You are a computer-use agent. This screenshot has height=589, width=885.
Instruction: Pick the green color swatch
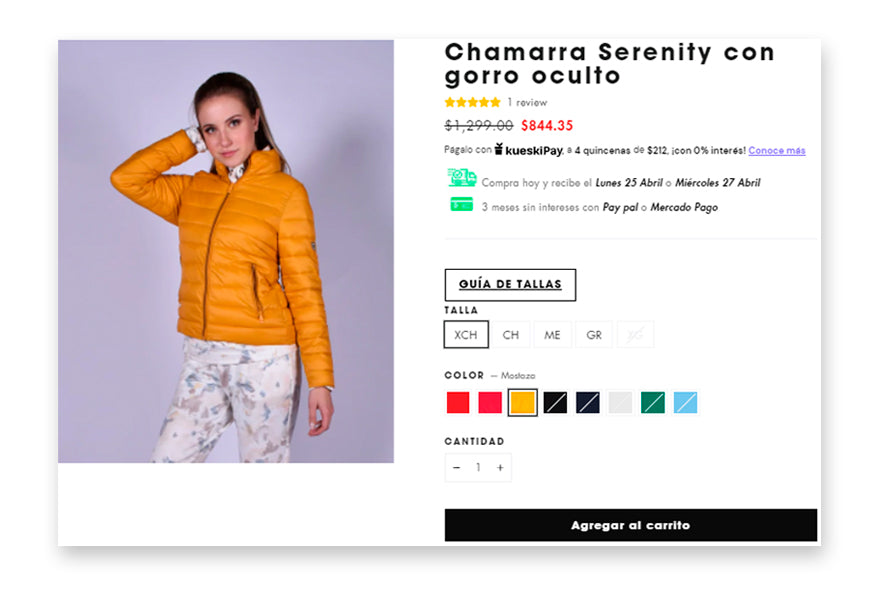point(653,403)
